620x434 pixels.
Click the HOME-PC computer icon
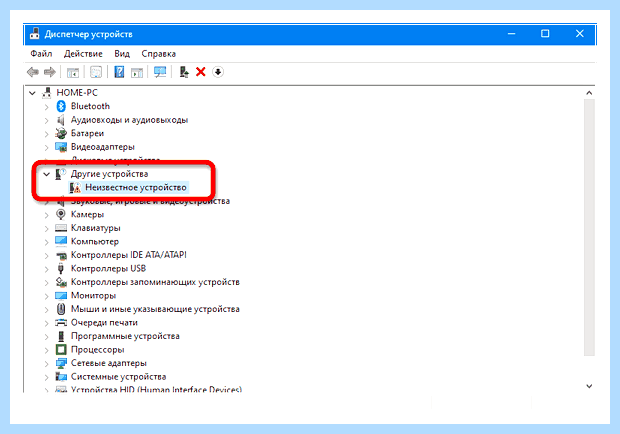point(47,92)
